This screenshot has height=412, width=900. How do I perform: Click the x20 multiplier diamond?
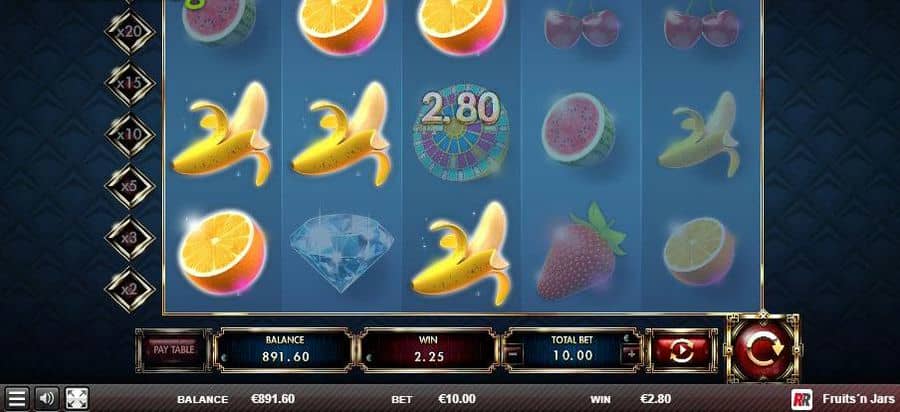coord(130,32)
